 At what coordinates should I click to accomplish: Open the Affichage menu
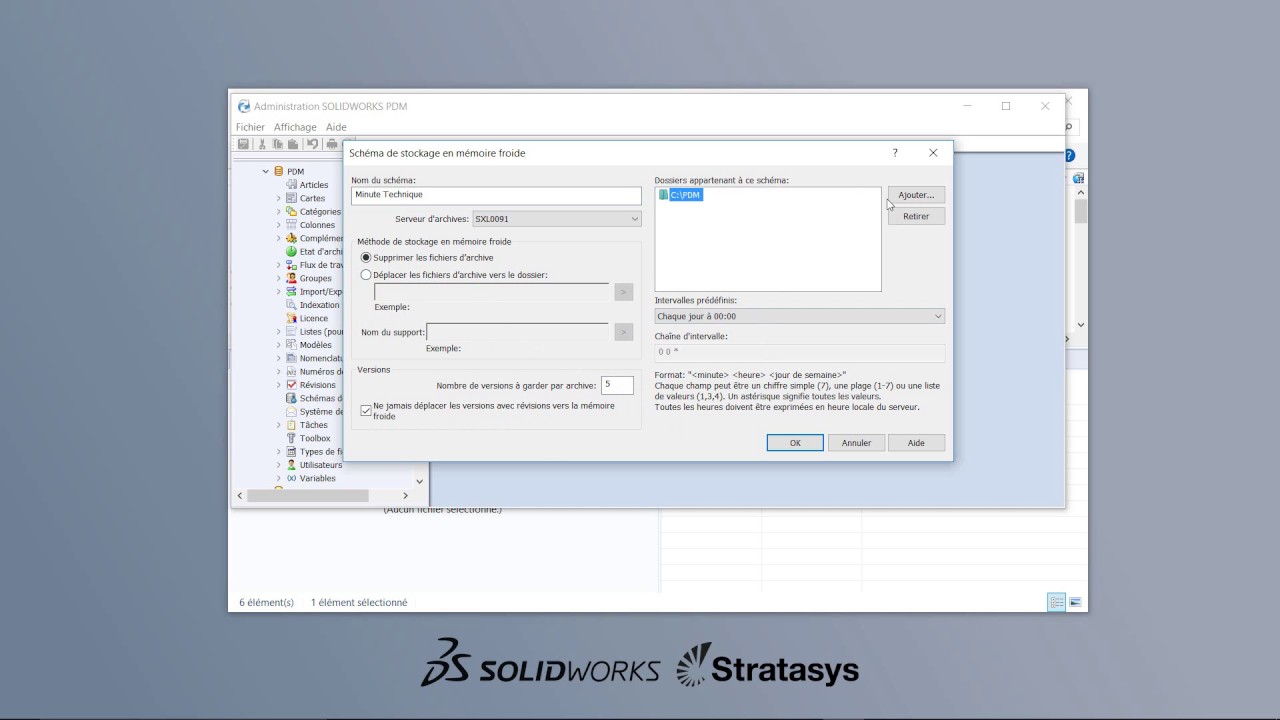pyautogui.click(x=295, y=127)
